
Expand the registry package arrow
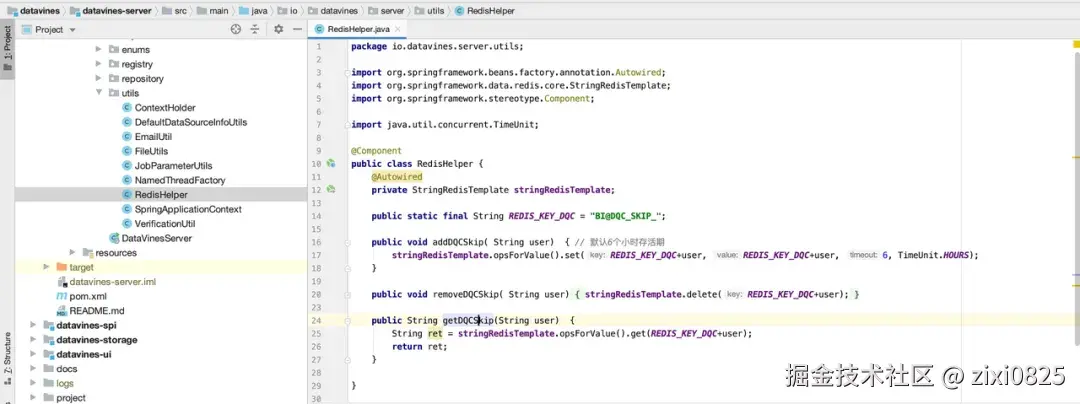(x=98, y=64)
